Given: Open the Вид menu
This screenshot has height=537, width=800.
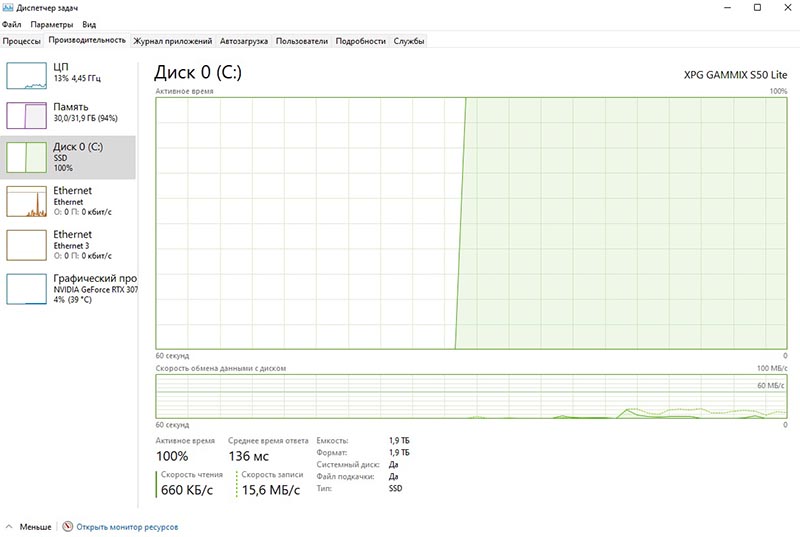Looking at the screenshot, I should [89, 24].
